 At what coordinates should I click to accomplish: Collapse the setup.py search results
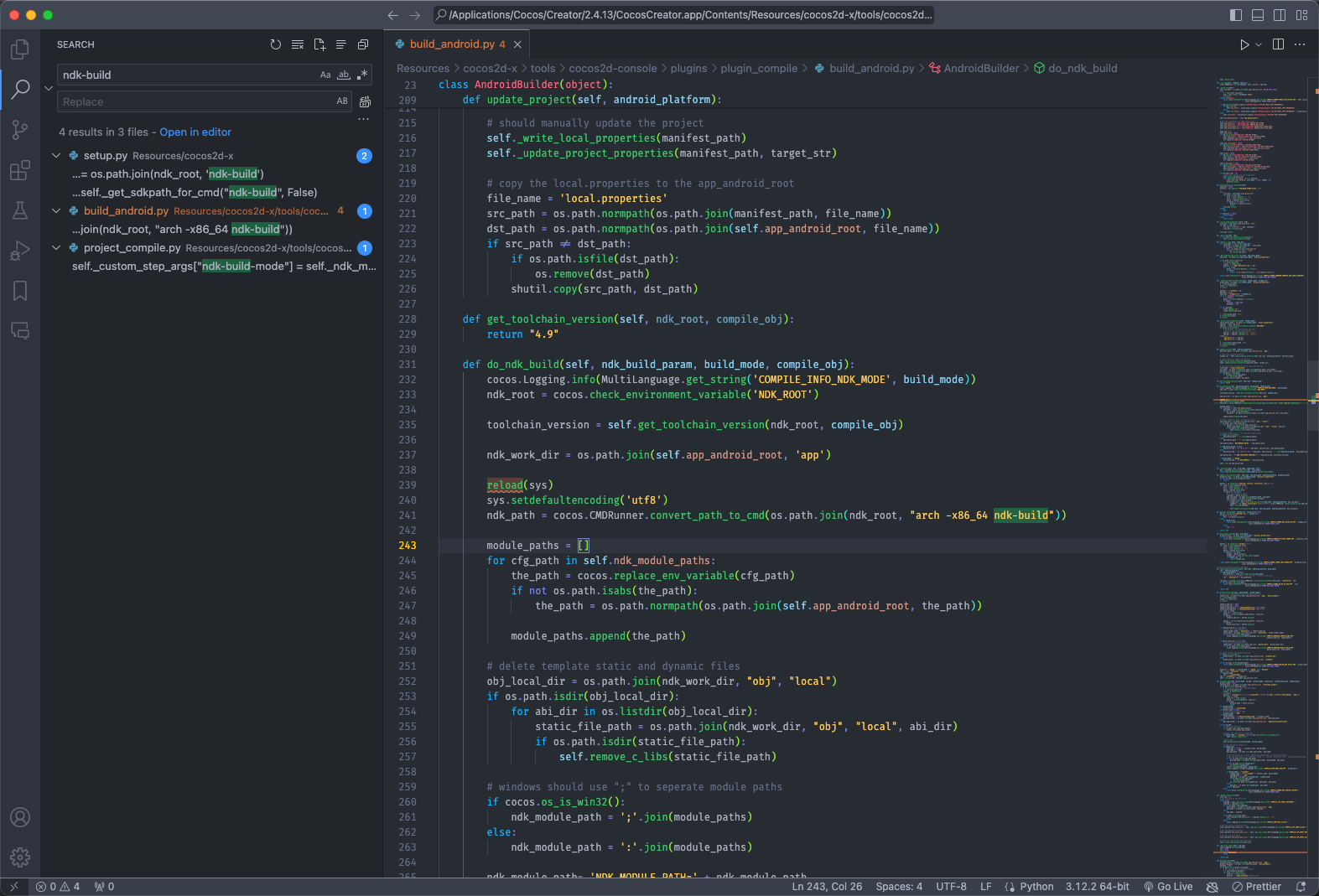[56, 156]
